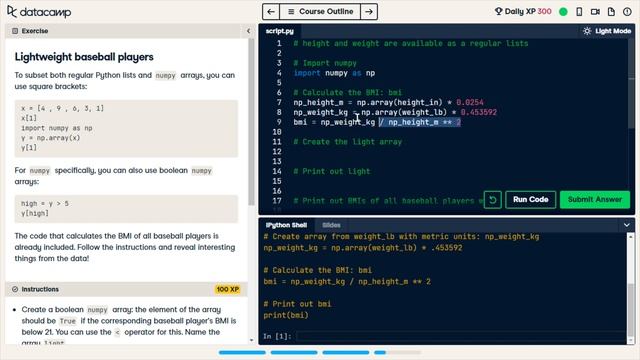Click the 'high = y > 5' code sample
The height and width of the screenshot is (360, 640).
click(45, 204)
